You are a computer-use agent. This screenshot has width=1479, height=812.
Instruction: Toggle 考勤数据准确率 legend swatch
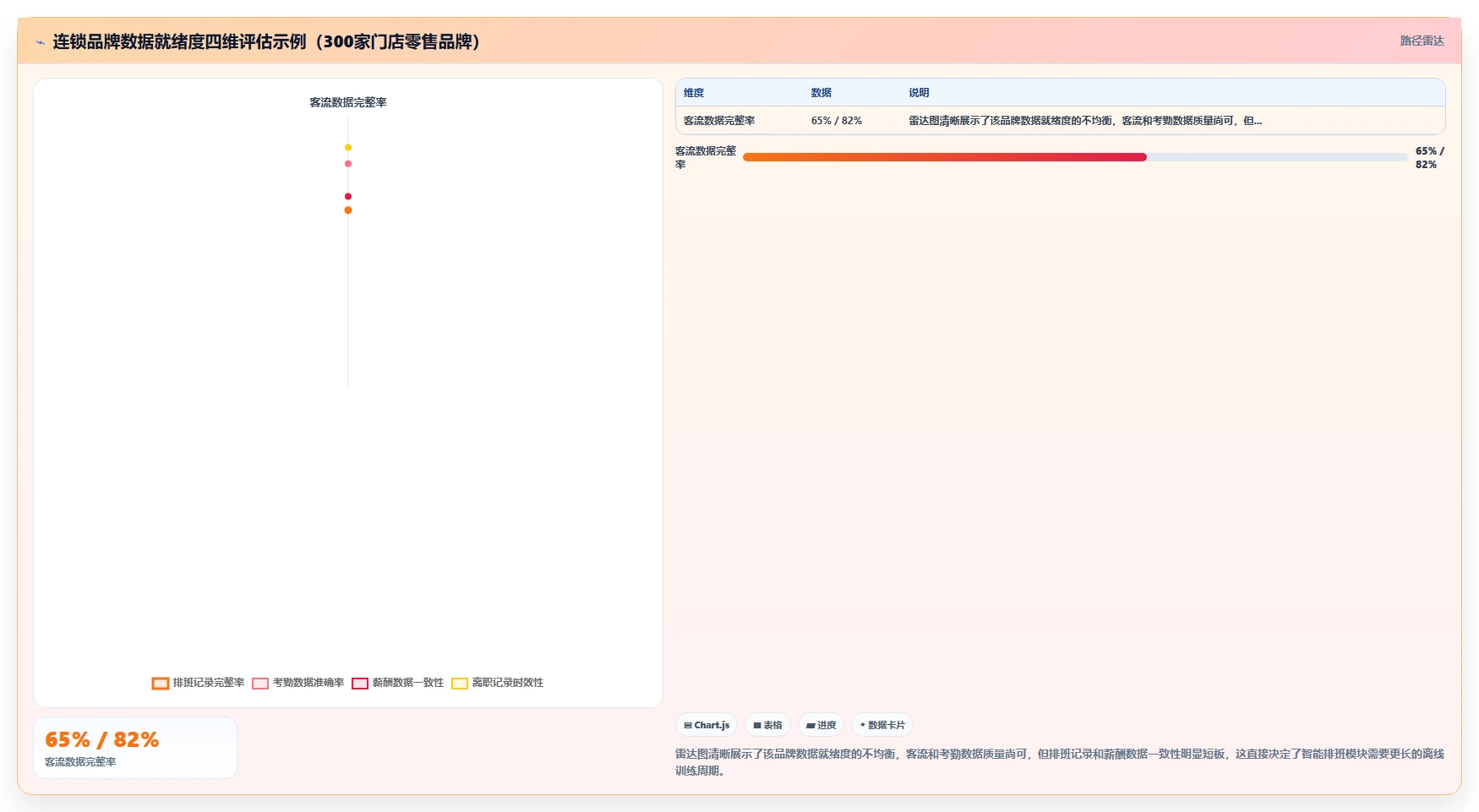pos(260,684)
